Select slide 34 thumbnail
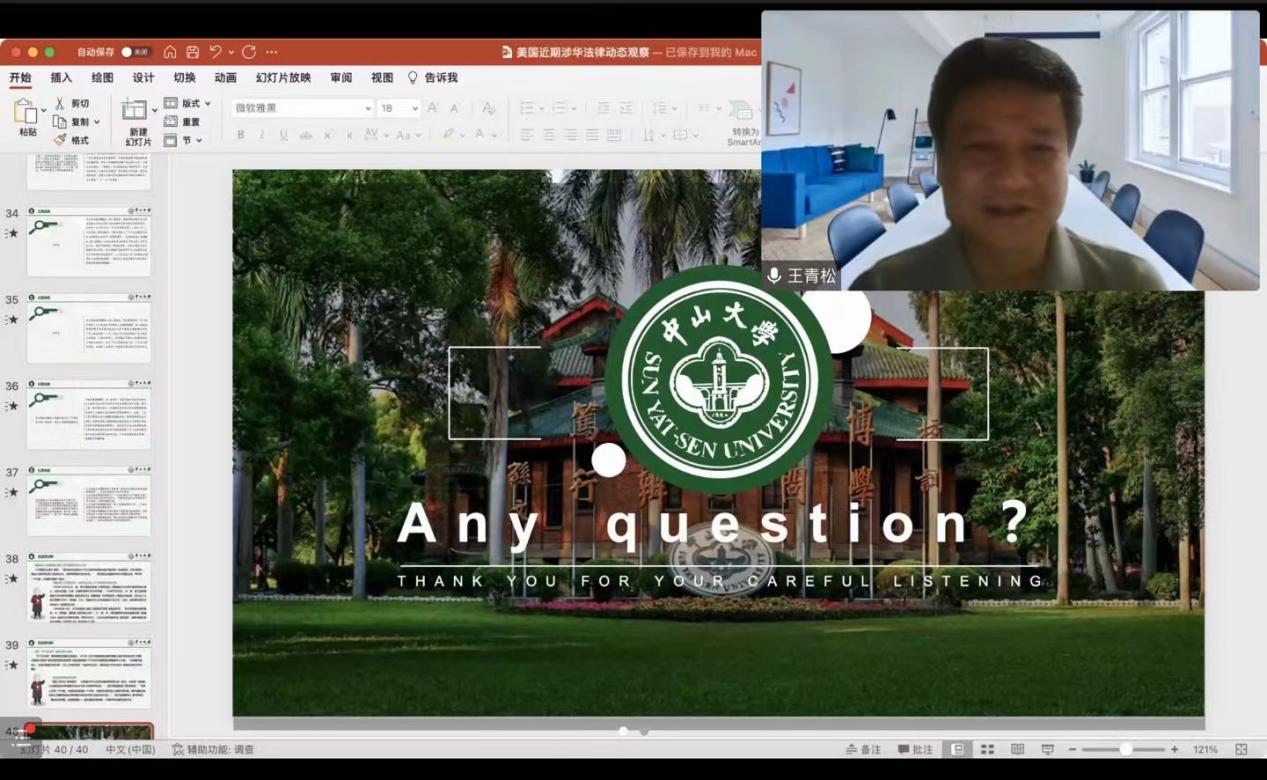The width and height of the screenshot is (1267, 780). point(89,241)
